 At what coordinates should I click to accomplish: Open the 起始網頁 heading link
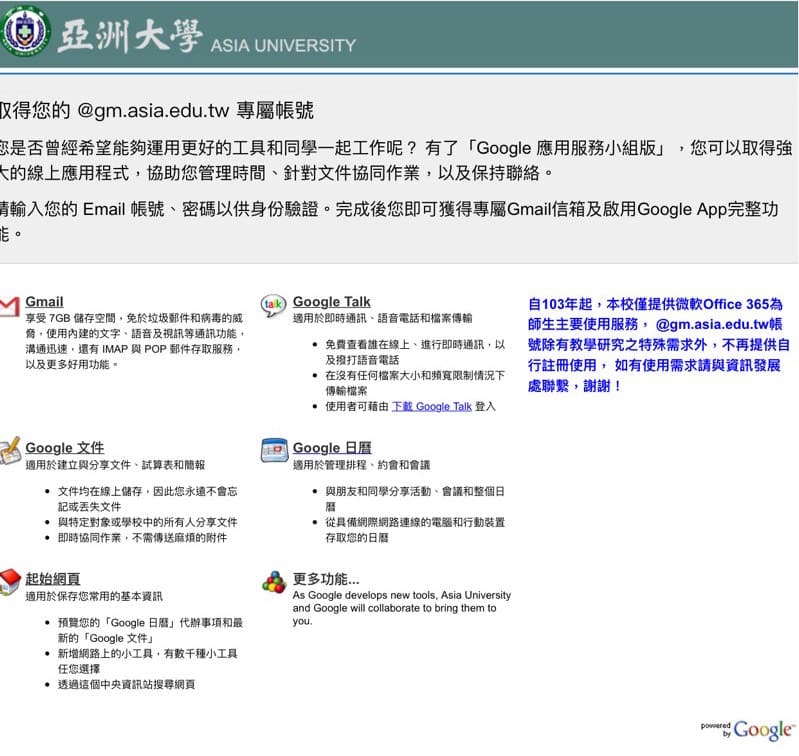pyautogui.click(x=52, y=579)
